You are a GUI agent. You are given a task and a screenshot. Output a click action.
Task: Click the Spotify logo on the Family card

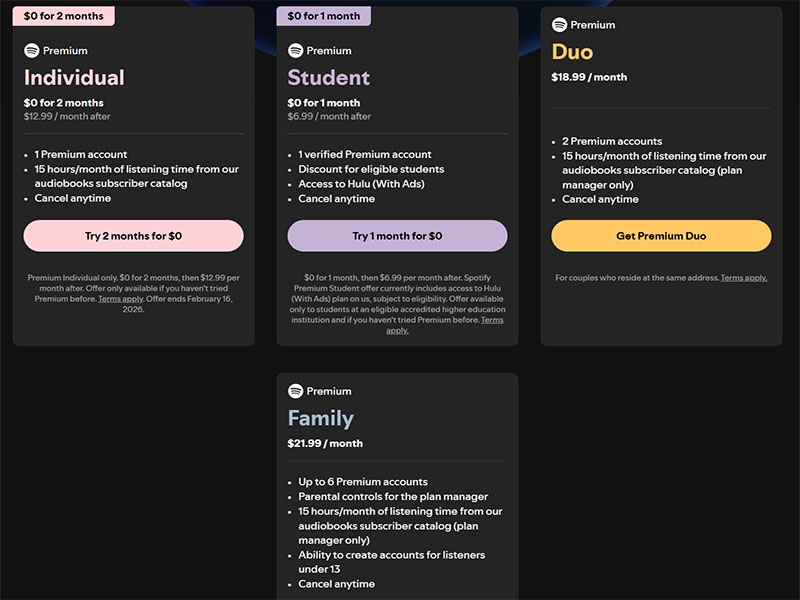295,391
